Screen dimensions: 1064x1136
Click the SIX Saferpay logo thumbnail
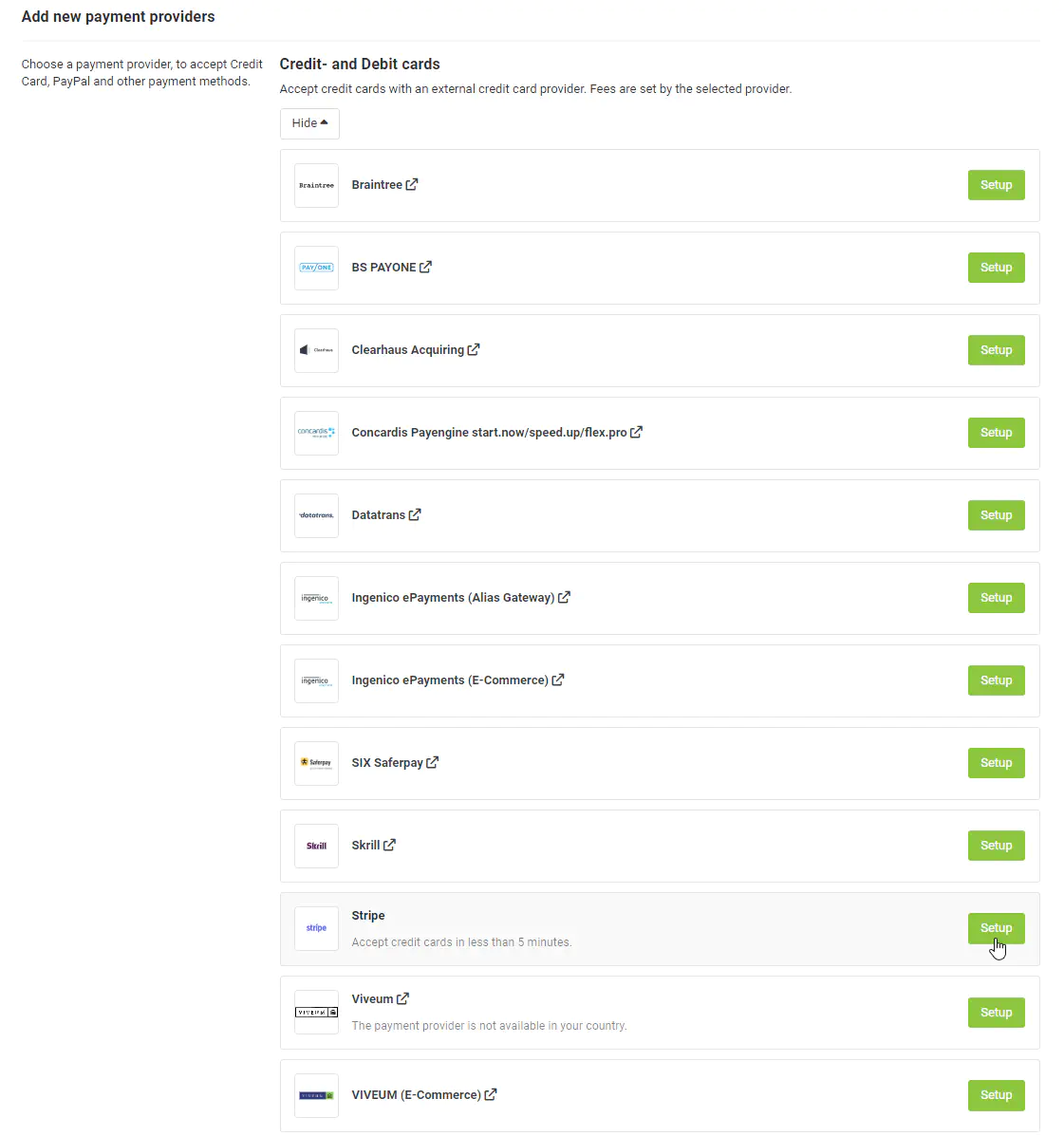316,763
